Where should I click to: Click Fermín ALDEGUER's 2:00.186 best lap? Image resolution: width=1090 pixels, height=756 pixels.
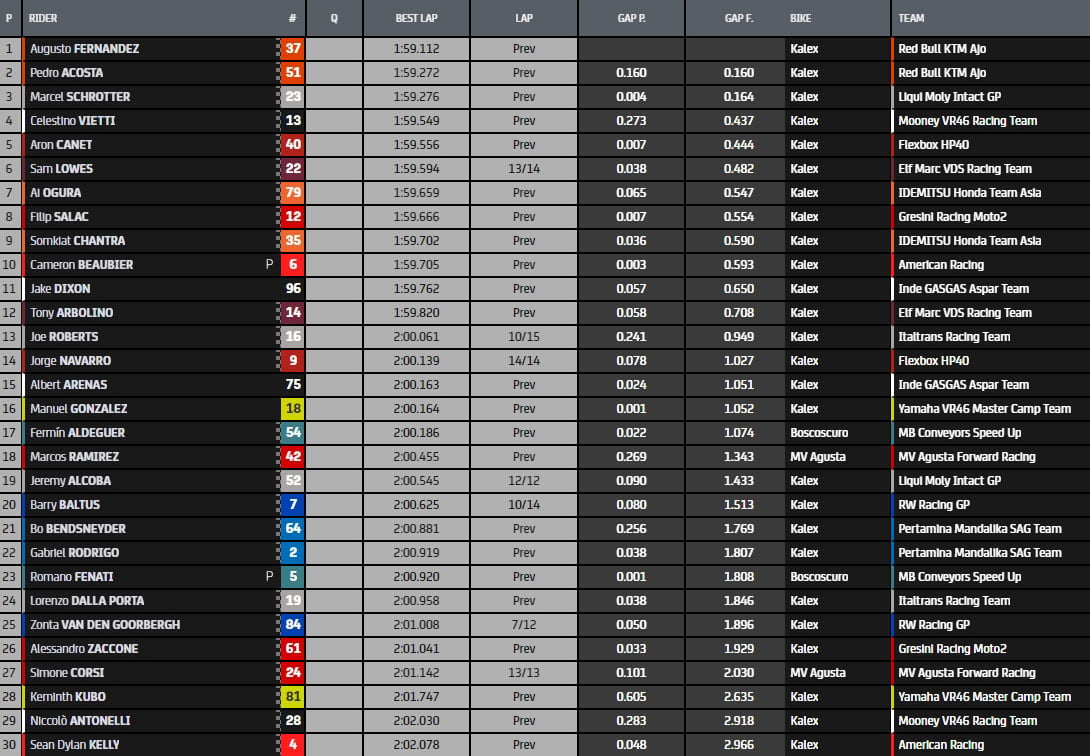click(x=416, y=433)
